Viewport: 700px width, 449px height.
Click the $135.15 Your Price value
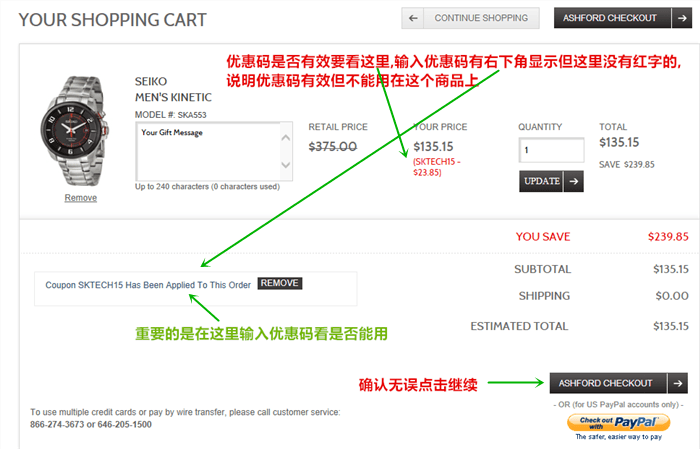point(433,146)
